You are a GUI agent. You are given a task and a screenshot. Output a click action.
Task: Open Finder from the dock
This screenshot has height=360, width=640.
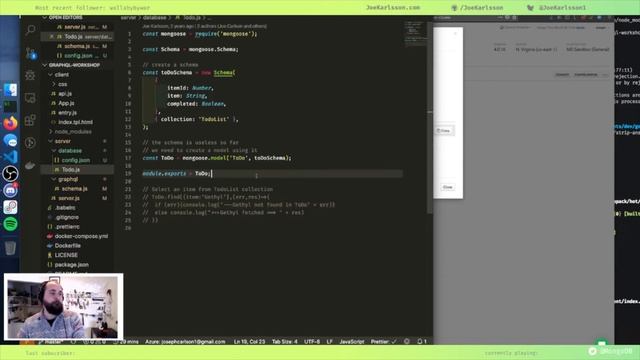[10, 90]
